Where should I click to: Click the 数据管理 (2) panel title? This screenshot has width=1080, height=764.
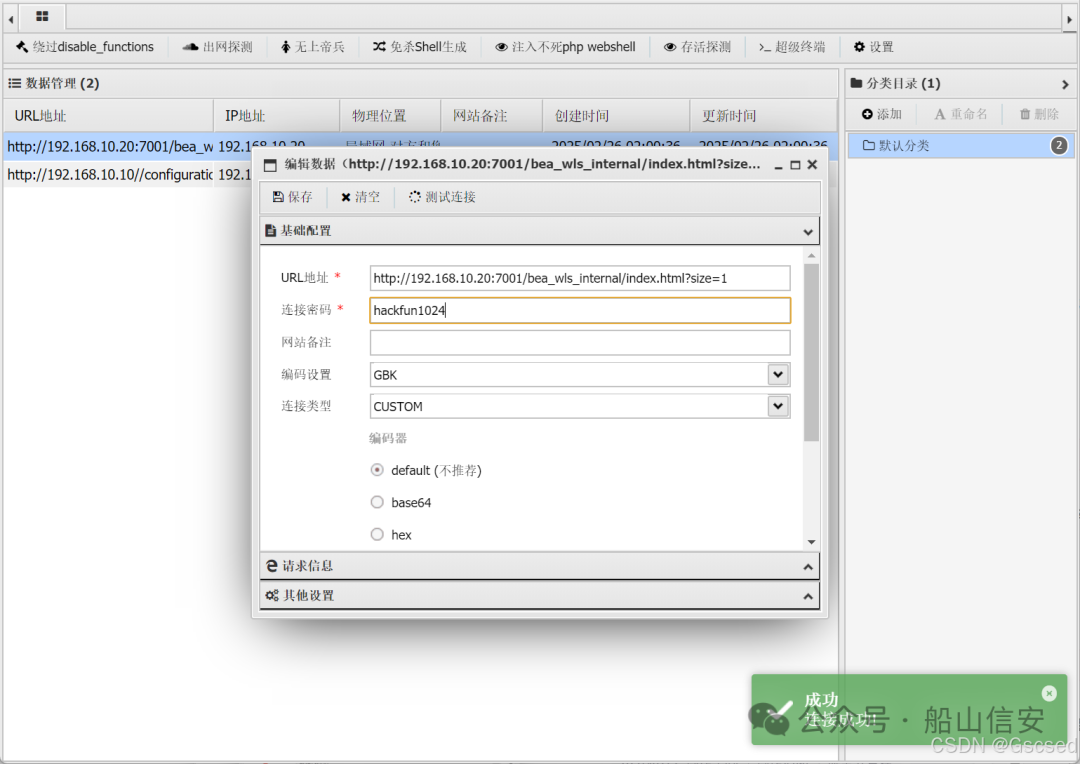tap(54, 83)
